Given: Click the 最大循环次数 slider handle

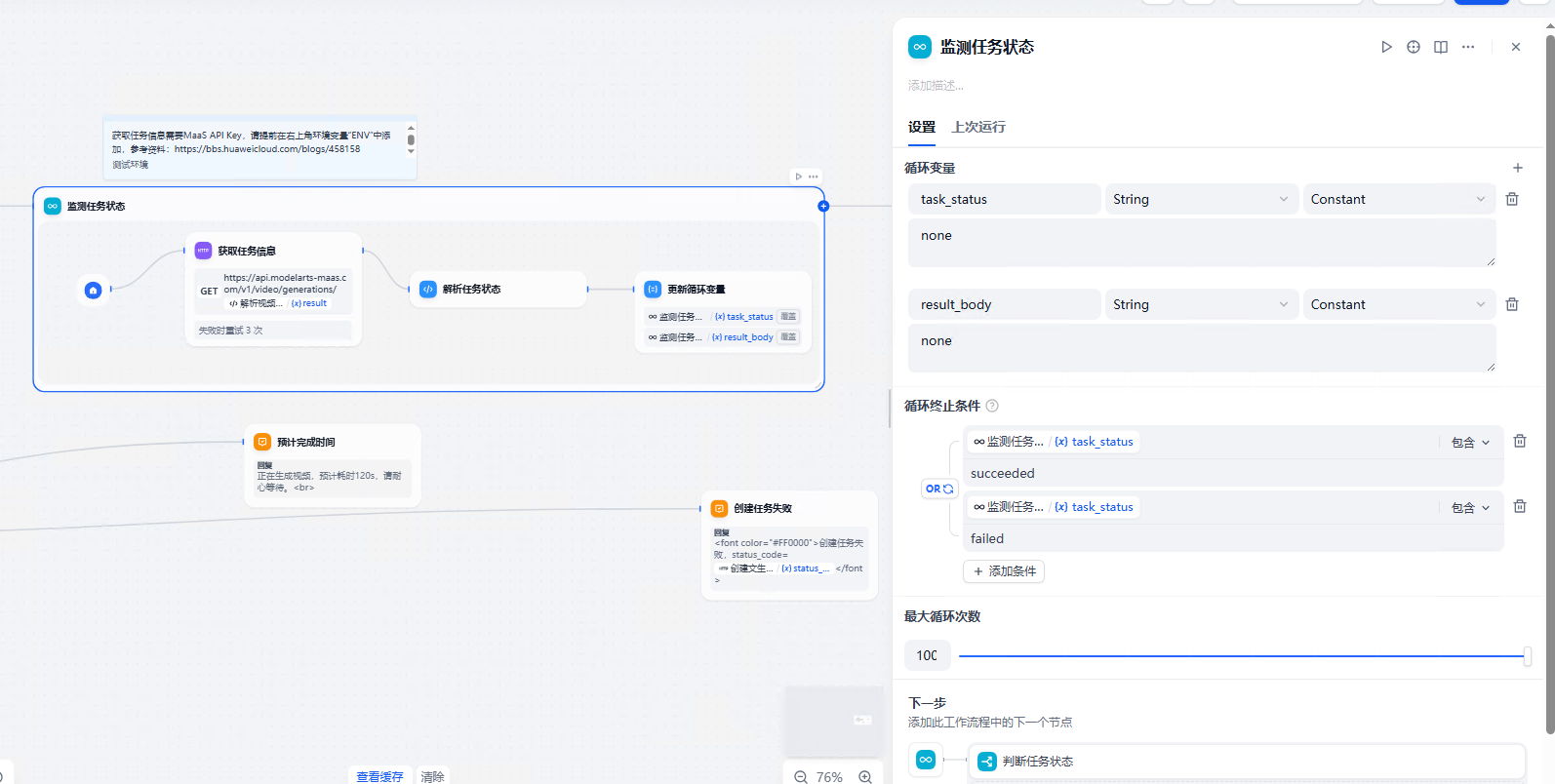Looking at the screenshot, I should coord(1527,656).
